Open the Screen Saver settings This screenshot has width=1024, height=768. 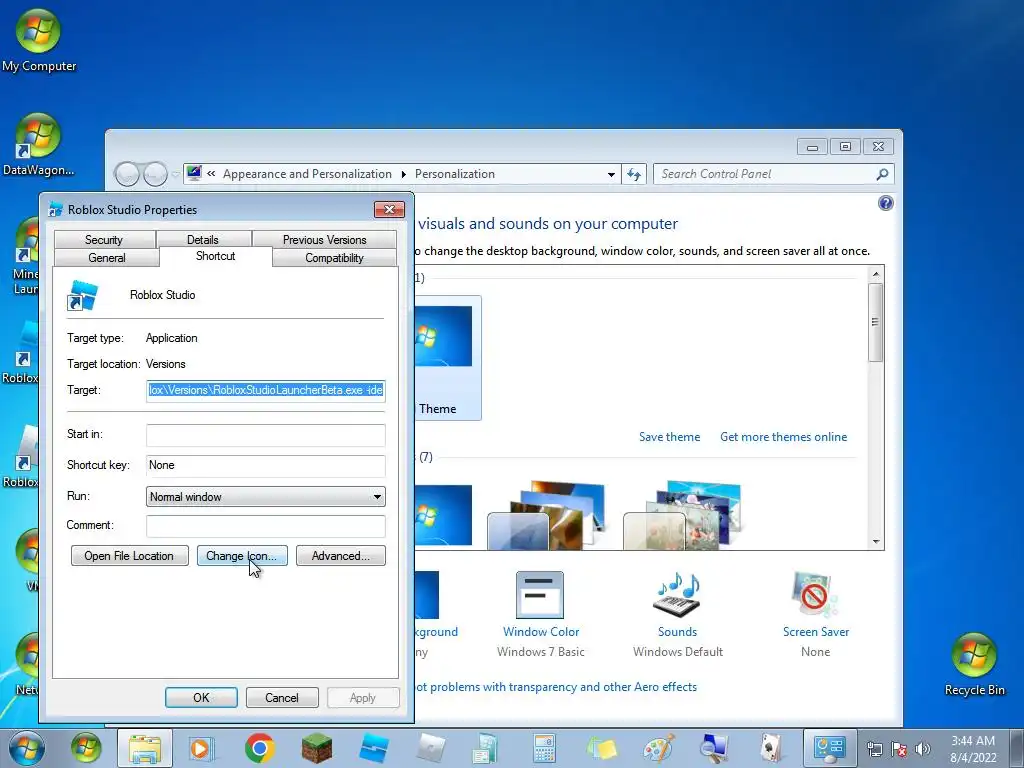pyautogui.click(x=816, y=614)
